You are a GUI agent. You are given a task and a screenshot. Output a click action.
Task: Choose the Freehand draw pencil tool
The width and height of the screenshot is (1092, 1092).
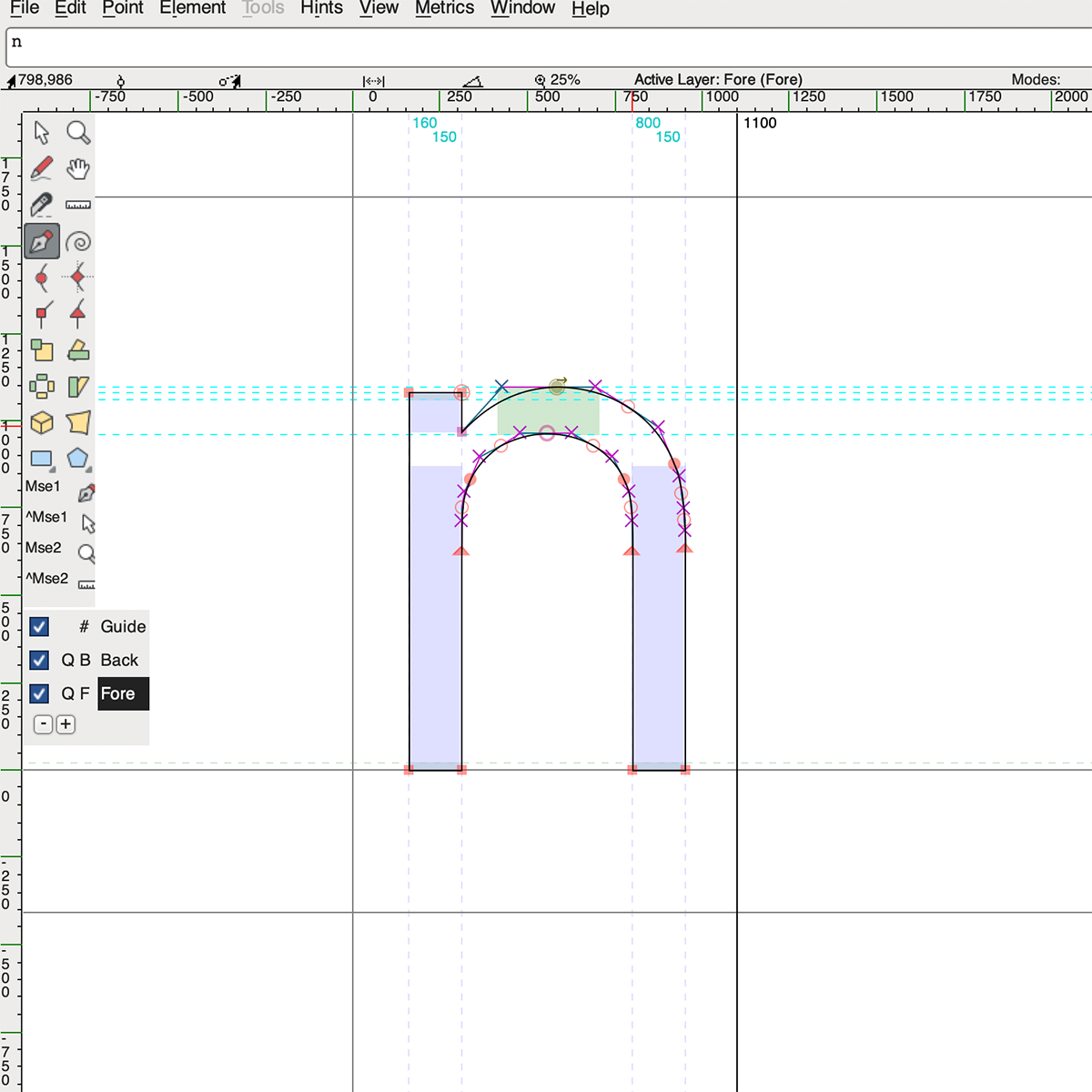[x=42, y=169]
